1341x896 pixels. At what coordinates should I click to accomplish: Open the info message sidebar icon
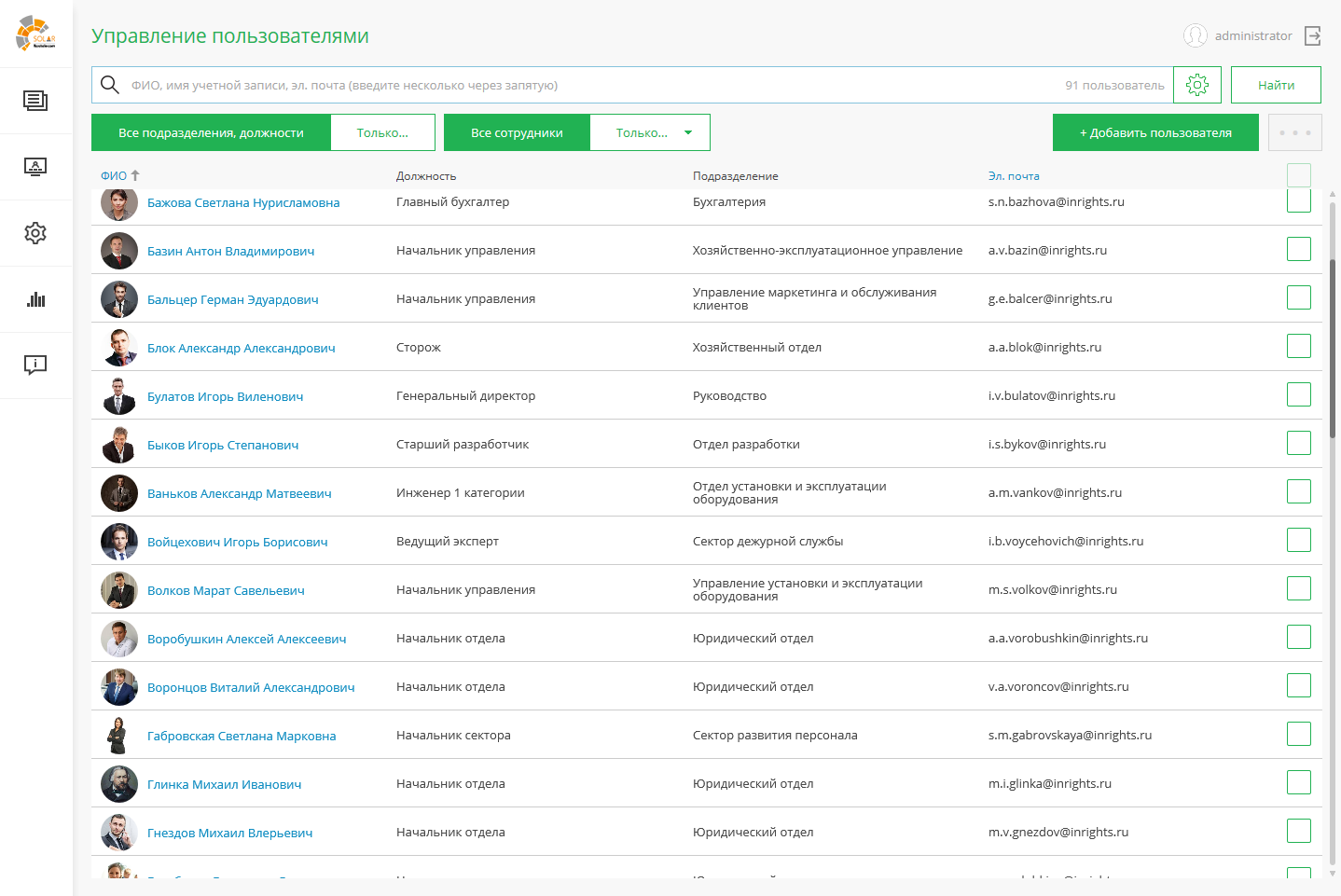coord(35,365)
